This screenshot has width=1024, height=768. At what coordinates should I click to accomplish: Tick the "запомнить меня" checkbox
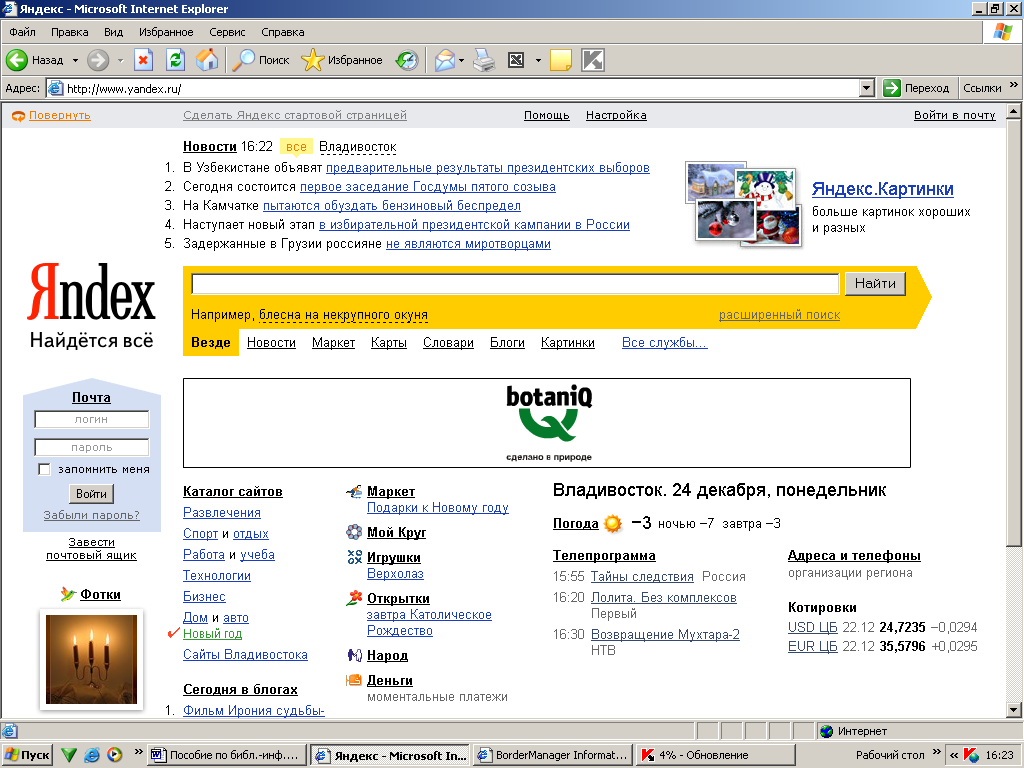tap(44, 469)
